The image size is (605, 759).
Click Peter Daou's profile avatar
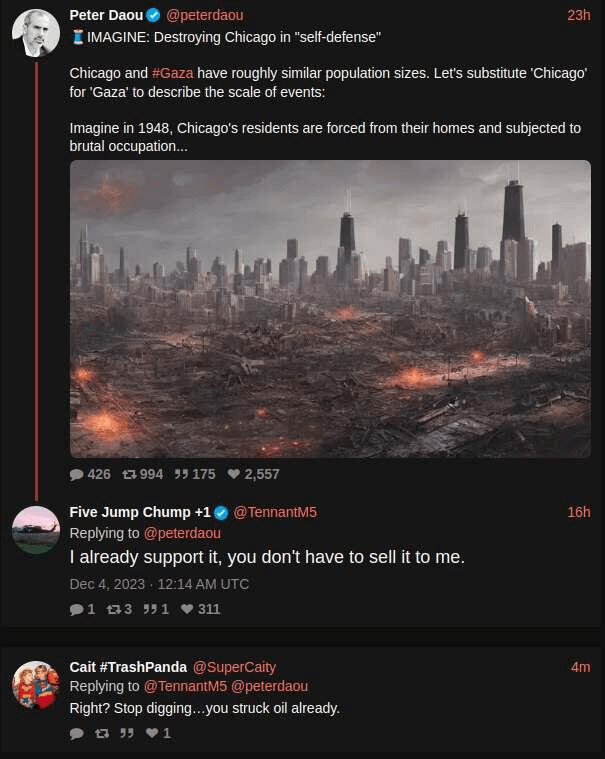click(x=35, y=32)
